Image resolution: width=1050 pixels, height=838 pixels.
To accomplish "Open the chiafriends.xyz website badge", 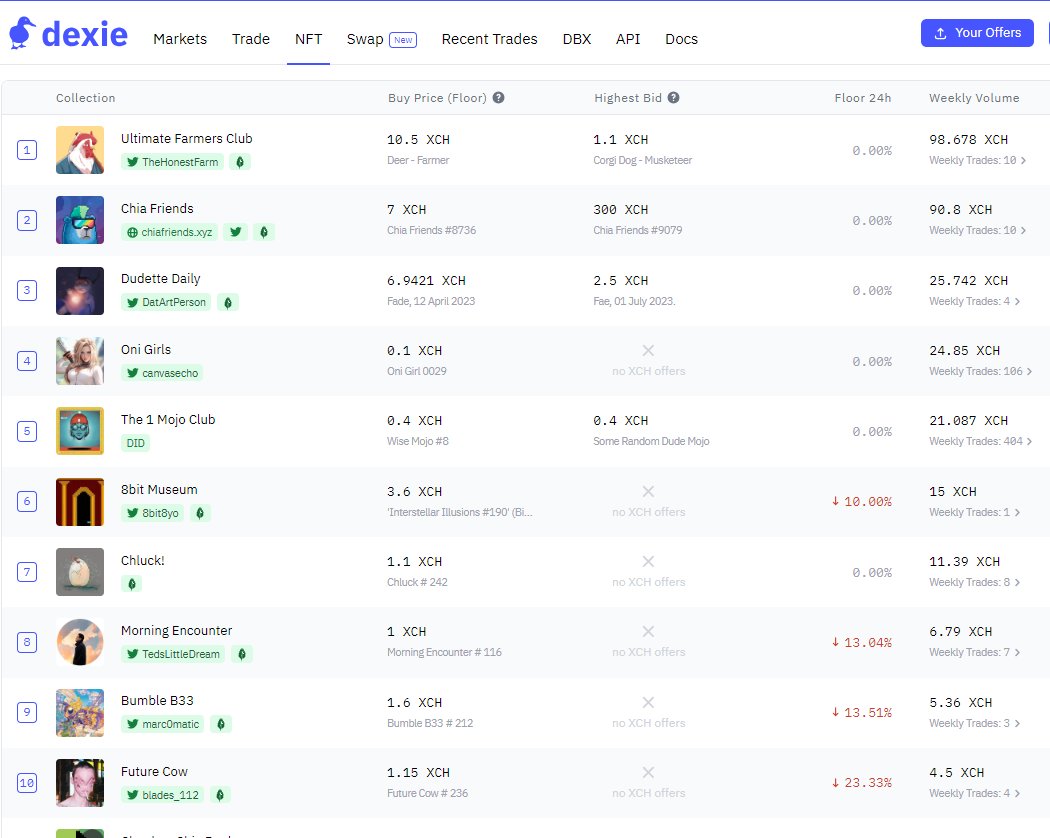I will 169,232.
